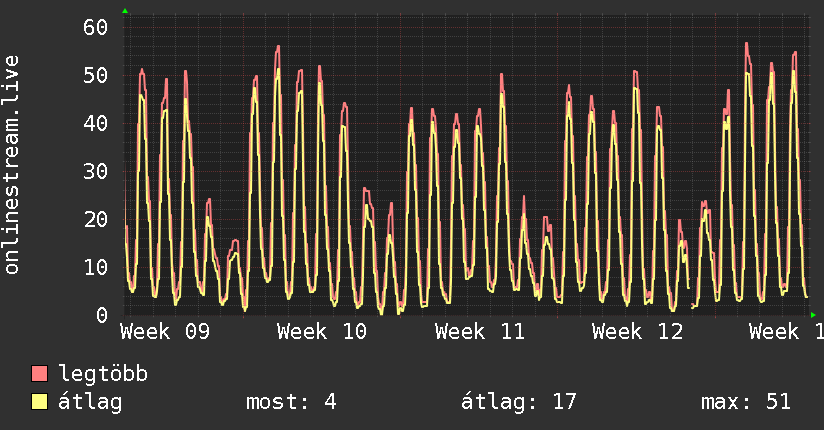Click the 20 y-axis tick label

point(96,219)
